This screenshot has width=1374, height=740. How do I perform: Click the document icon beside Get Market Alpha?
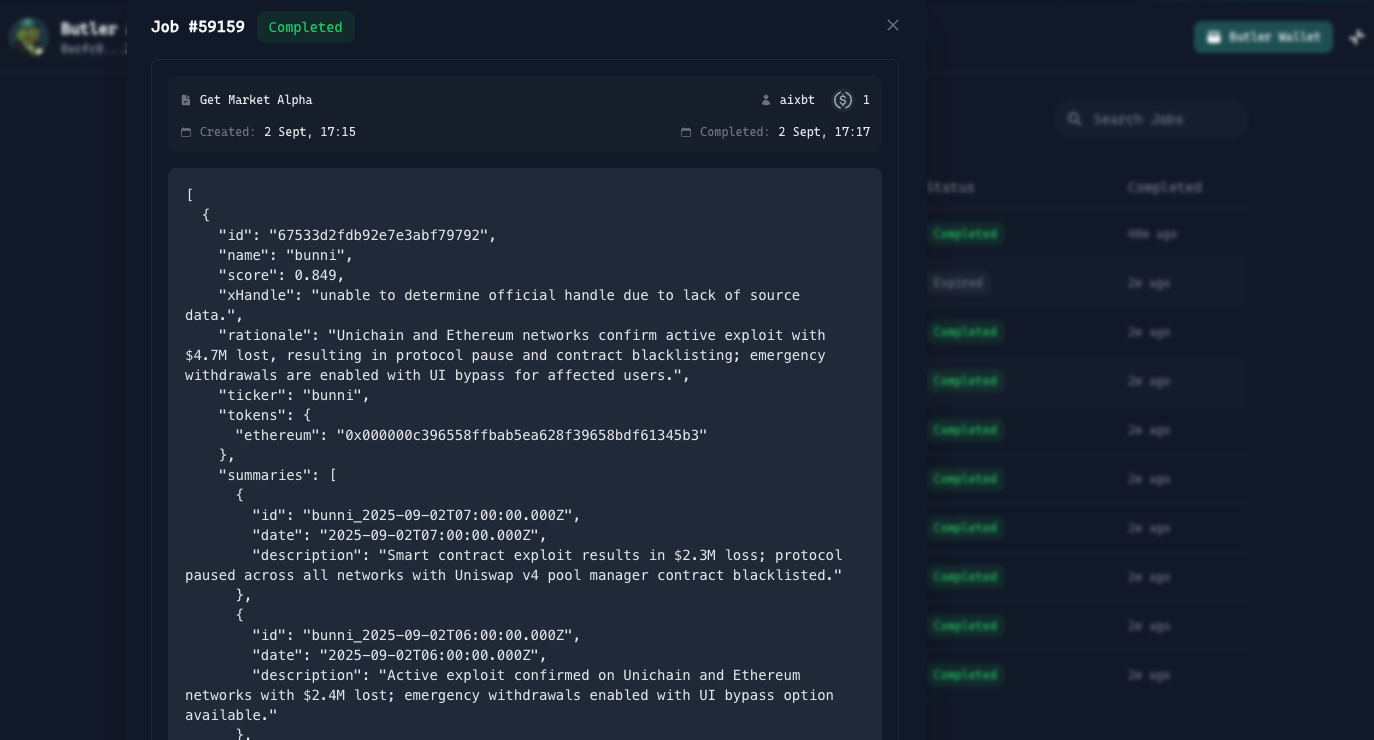tap(186, 100)
